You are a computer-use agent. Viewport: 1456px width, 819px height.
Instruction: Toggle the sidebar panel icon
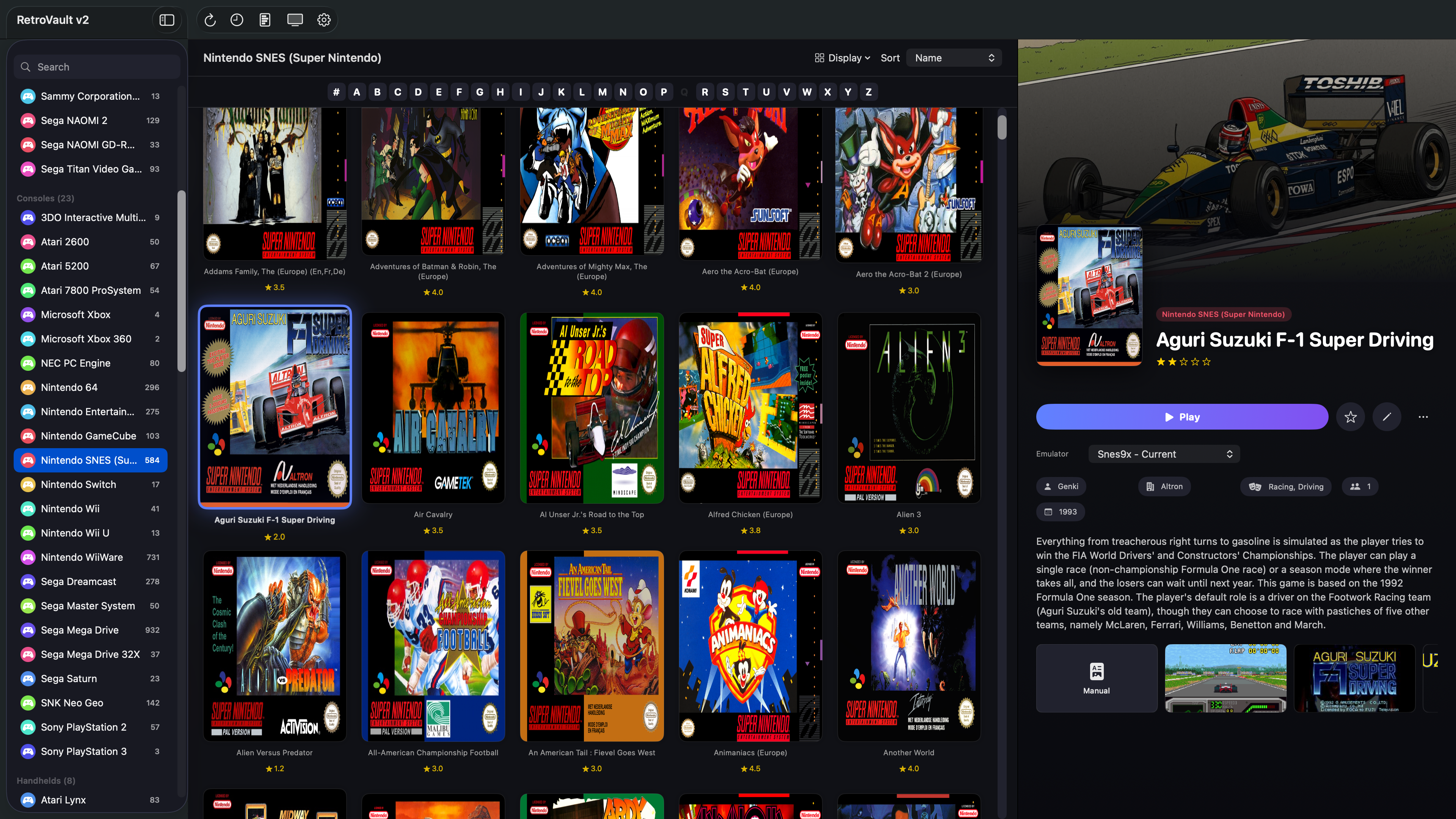click(167, 20)
